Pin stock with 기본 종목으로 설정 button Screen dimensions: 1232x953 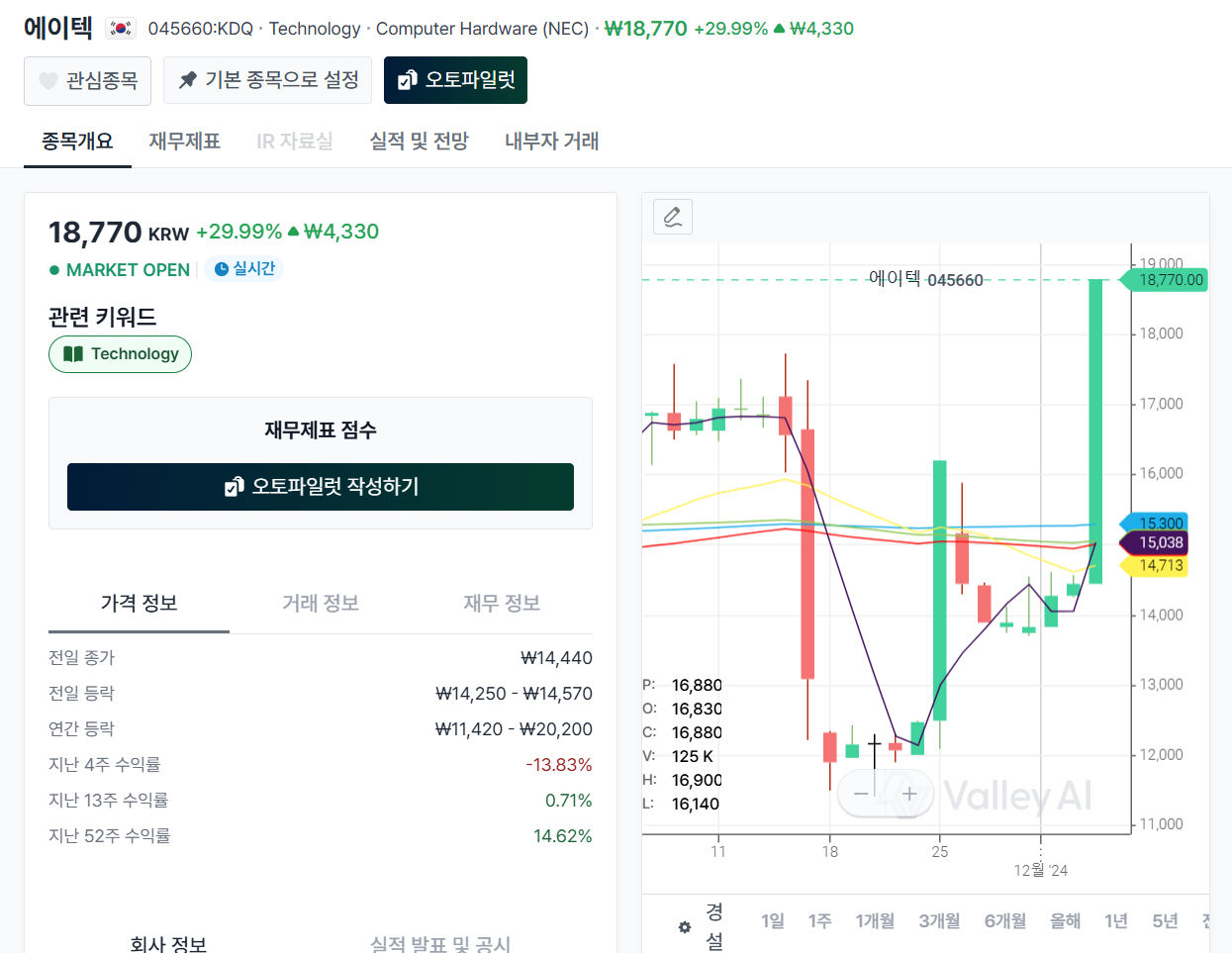[267, 80]
